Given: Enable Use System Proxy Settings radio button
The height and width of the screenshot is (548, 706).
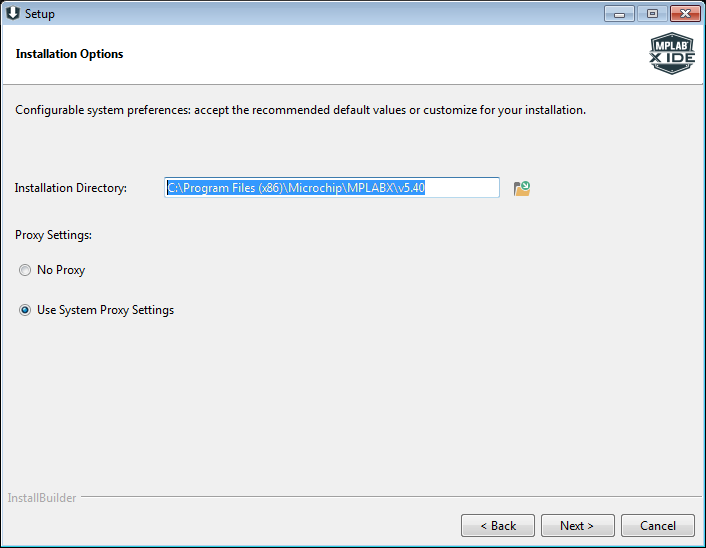Looking at the screenshot, I should [25, 310].
